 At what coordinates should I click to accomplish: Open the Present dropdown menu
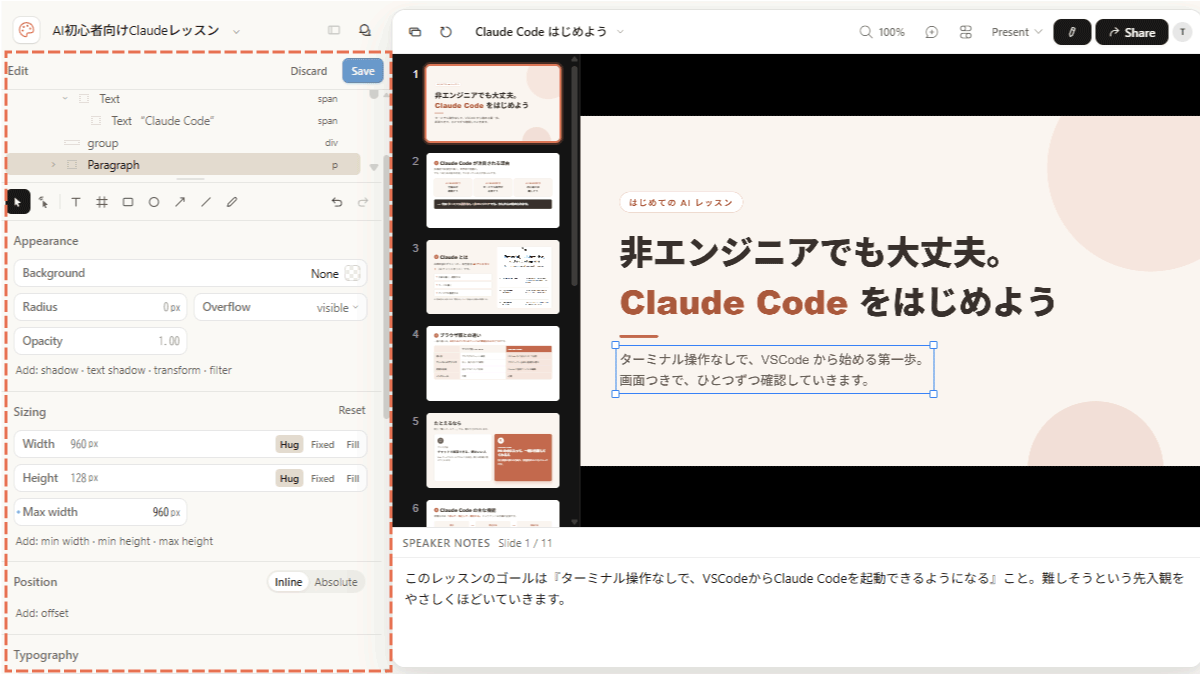tap(1017, 32)
